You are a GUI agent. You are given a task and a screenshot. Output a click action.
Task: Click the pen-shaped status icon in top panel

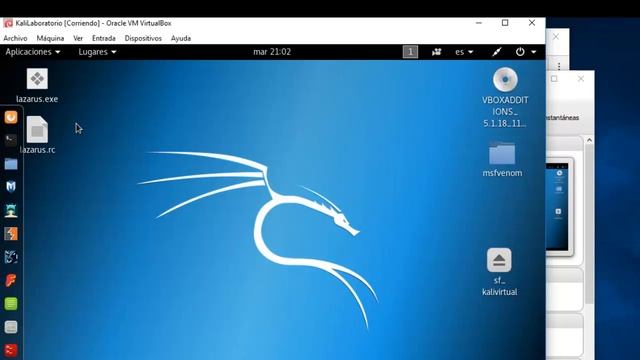(497, 52)
